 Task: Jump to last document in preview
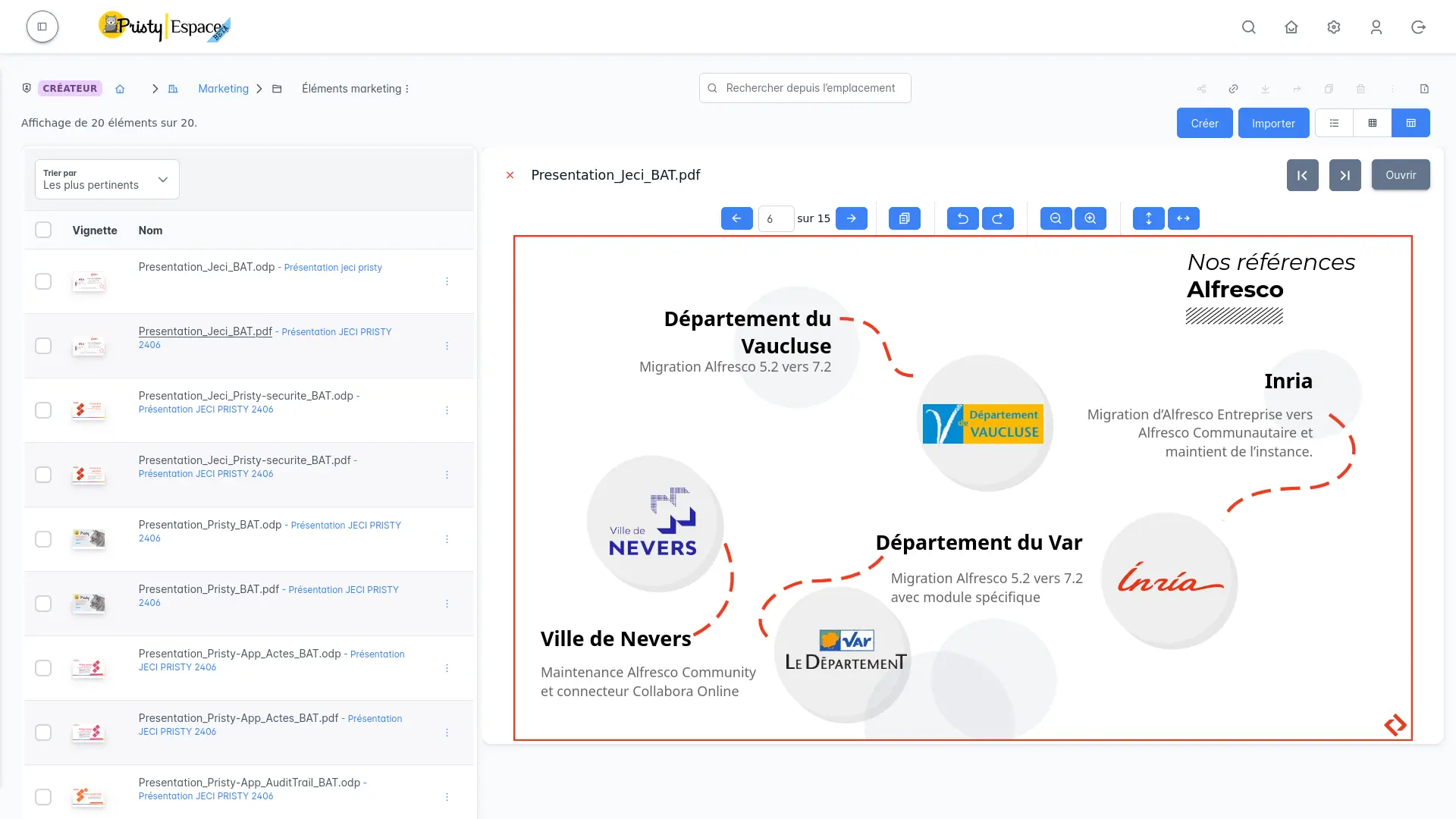1345,175
